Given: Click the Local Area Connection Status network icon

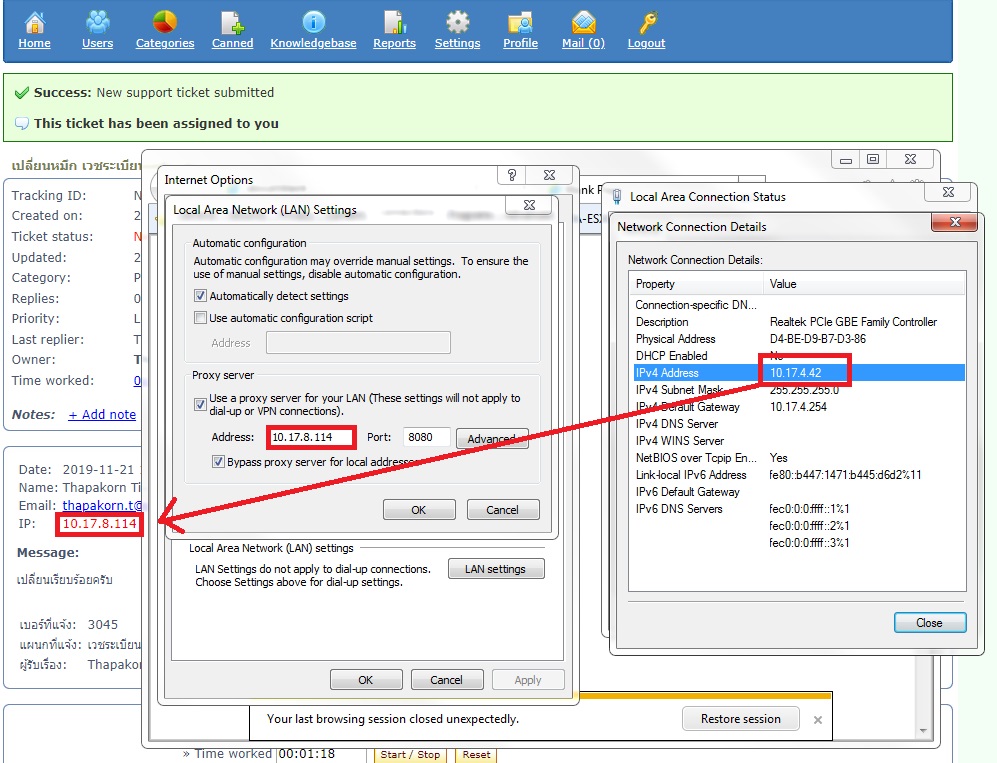Looking at the screenshot, I should point(616,196).
